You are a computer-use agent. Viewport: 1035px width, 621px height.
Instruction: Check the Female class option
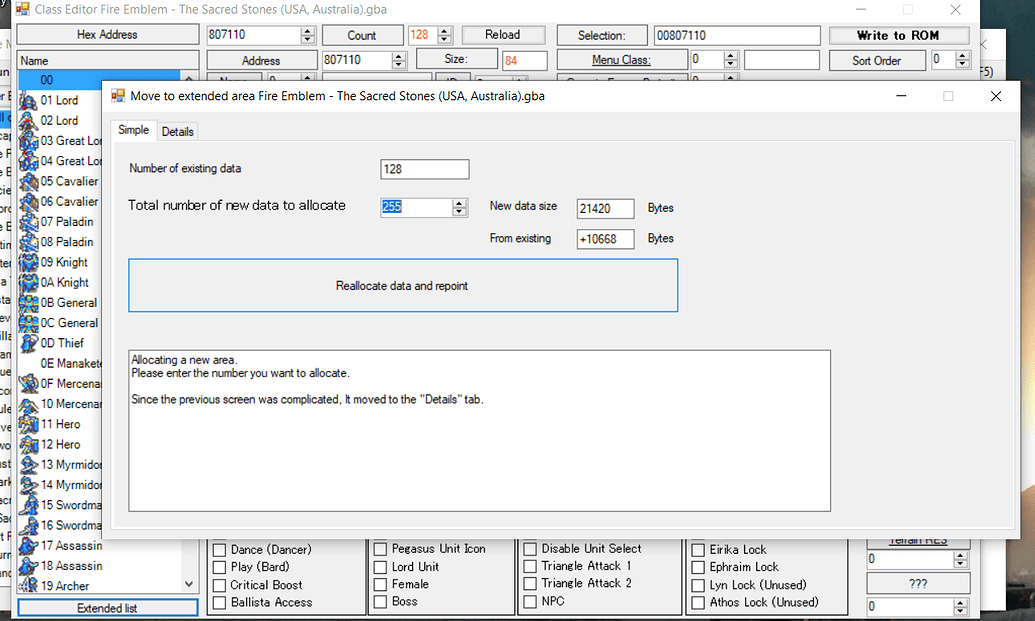point(379,585)
